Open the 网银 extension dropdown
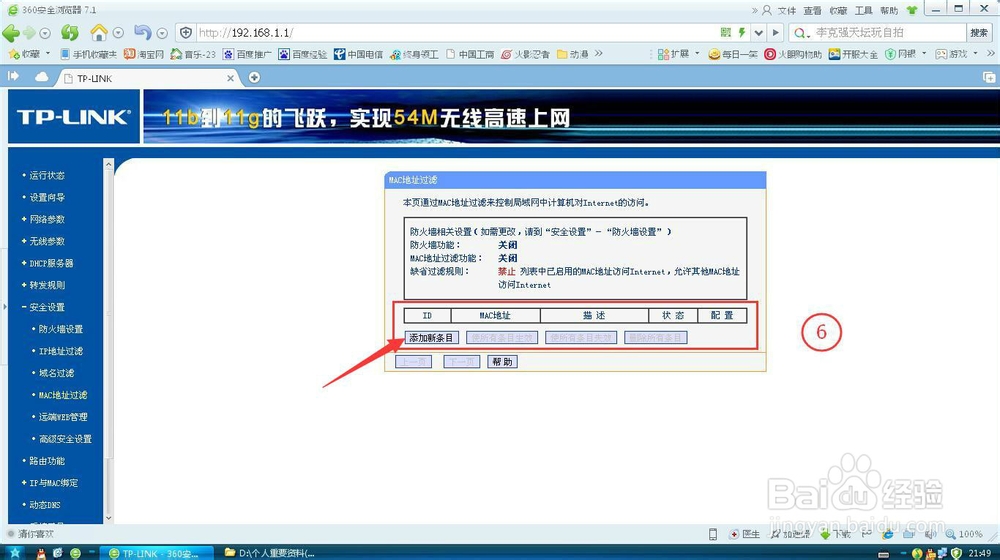Viewport: 1000px width, 560px height. point(906,54)
